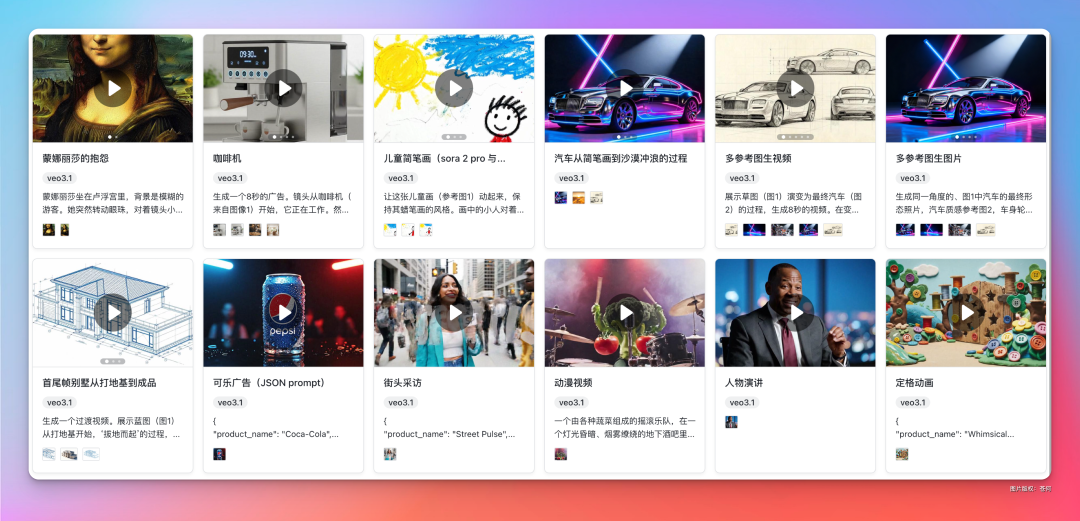1080x521 pixels.
Task: Open the reference thumbnail under 可乐广告 card
Action: point(220,454)
